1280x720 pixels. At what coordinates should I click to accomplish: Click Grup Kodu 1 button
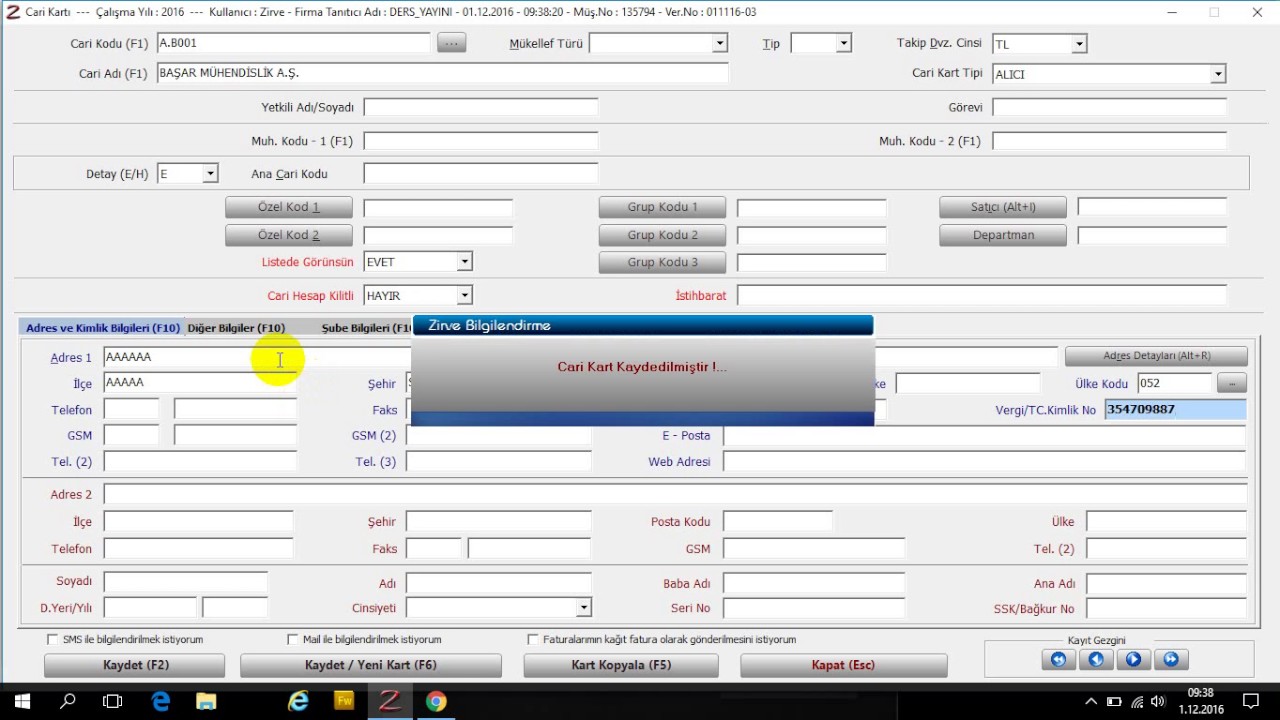click(x=663, y=207)
